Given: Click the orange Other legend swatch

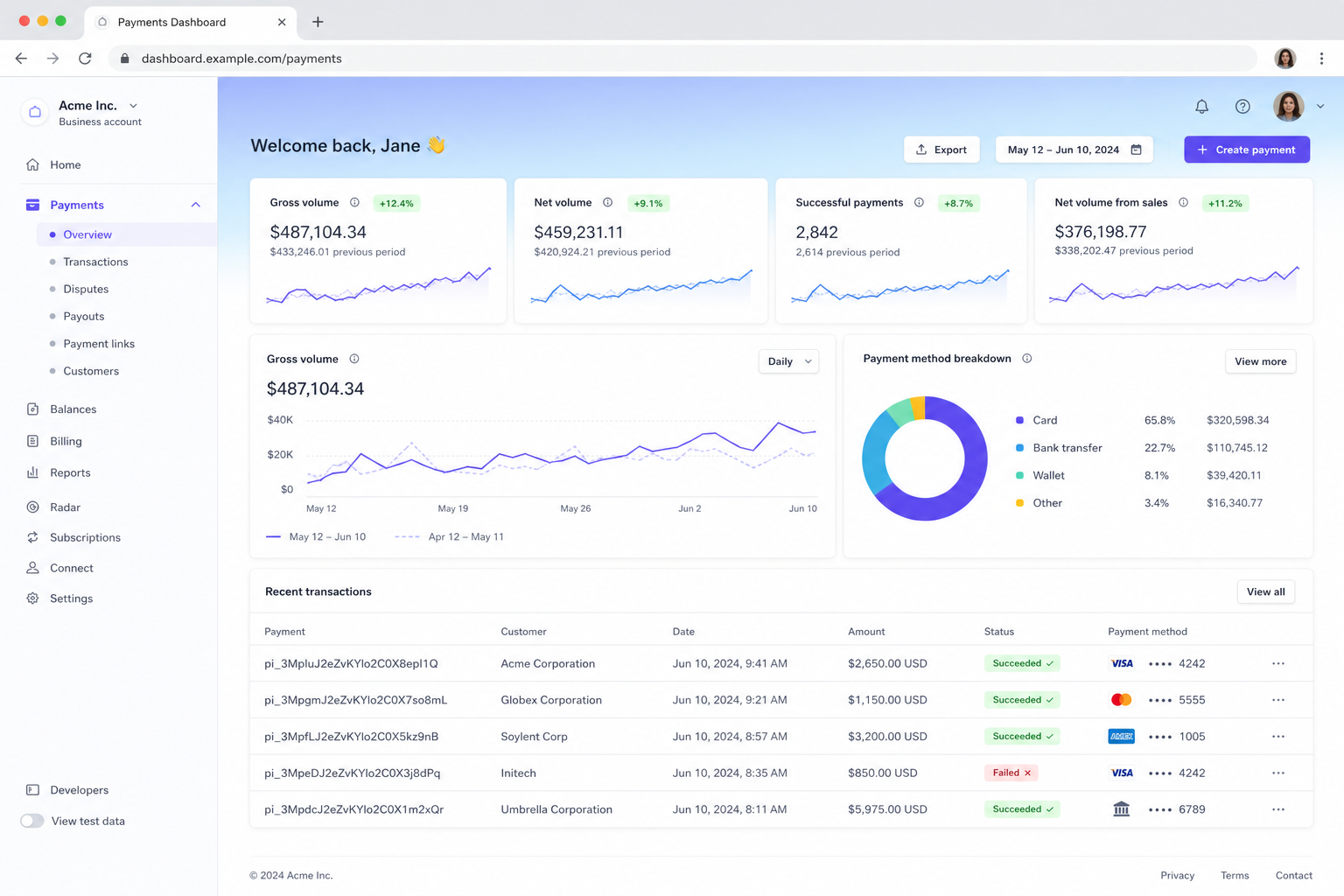Looking at the screenshot, I should tap(1019, 503).
